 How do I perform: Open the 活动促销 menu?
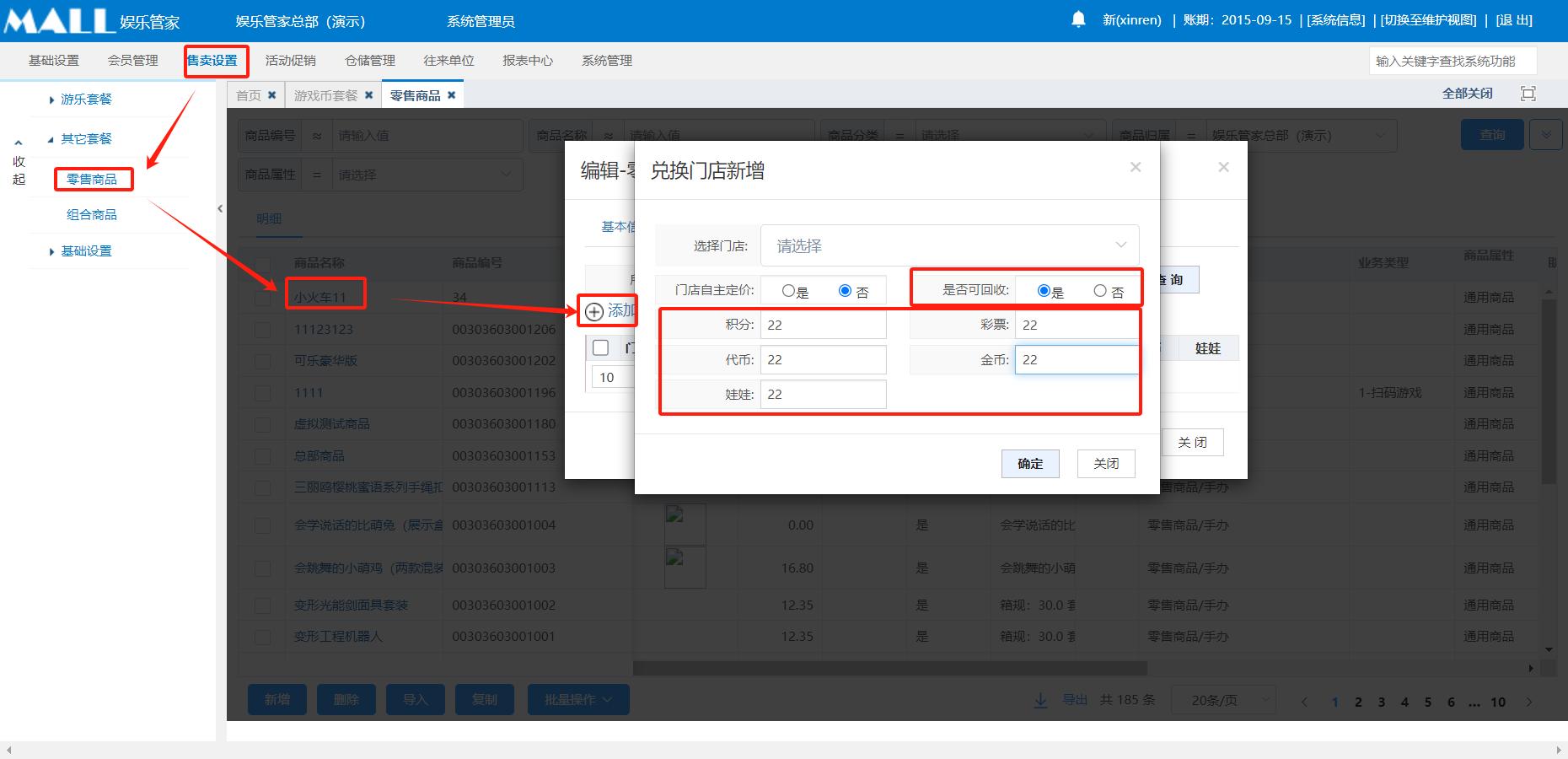tap(291, 61)
